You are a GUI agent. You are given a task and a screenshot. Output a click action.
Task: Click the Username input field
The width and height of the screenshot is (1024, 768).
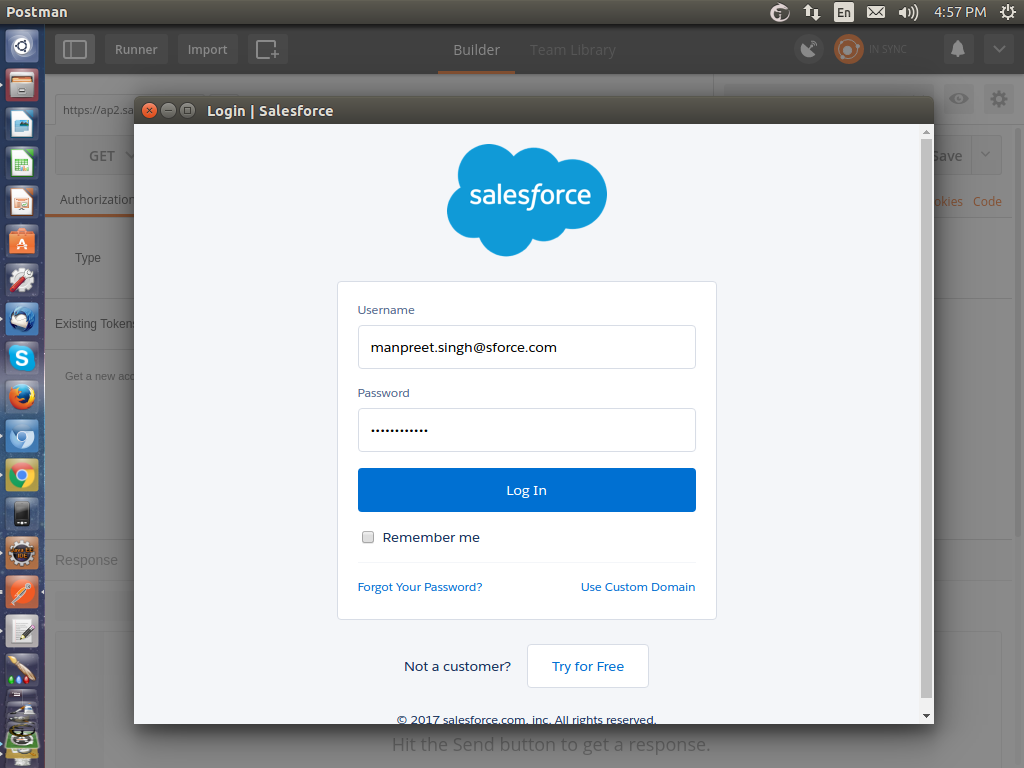[x=526, y=347]
